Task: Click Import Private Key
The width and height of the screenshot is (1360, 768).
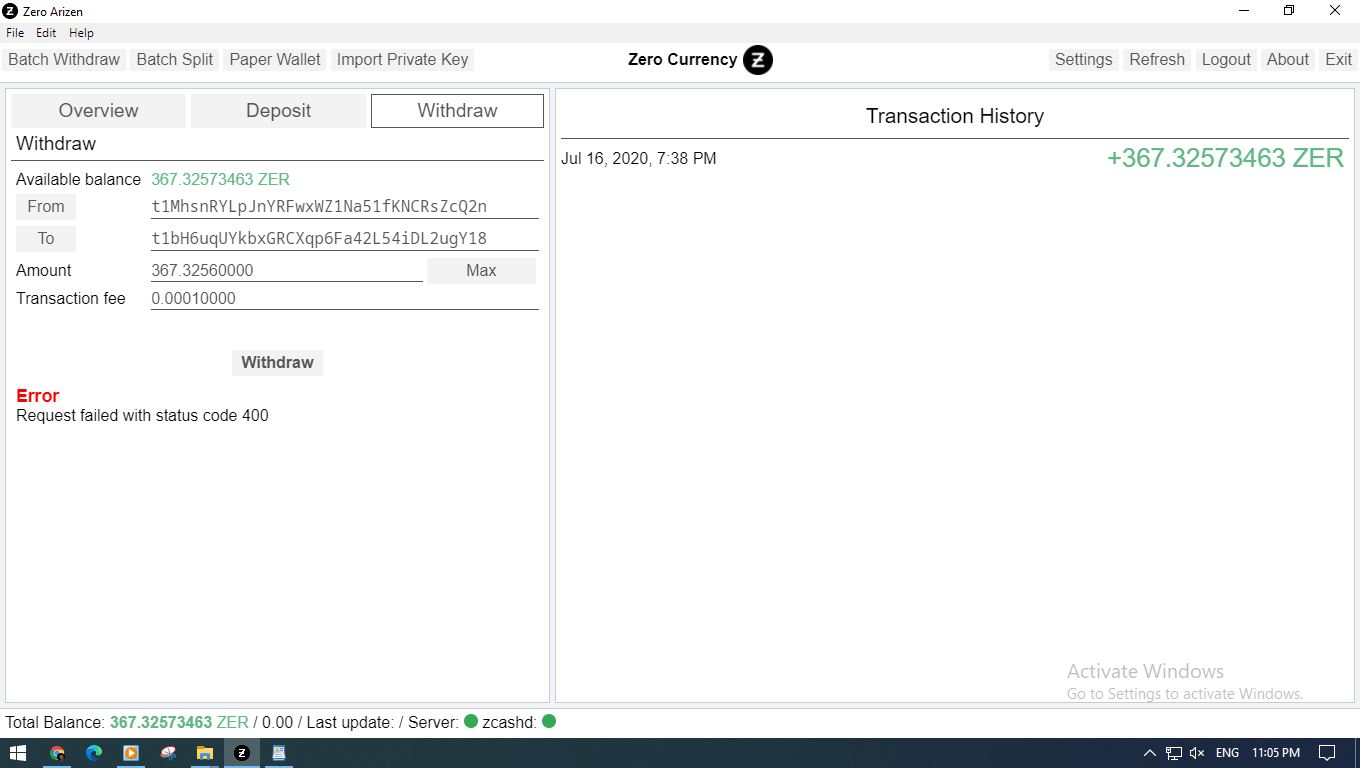Action: tap(402, 60)
